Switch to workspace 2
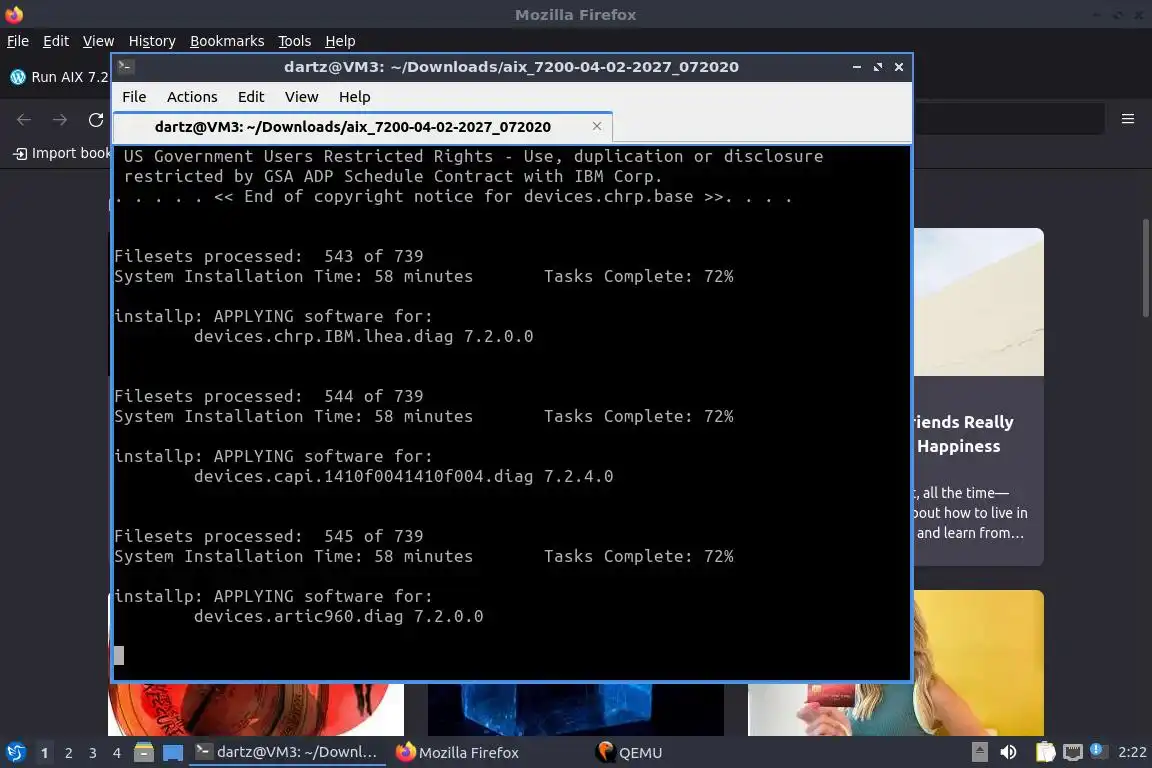Screen dimensions: 1152x768 point(68,753)
